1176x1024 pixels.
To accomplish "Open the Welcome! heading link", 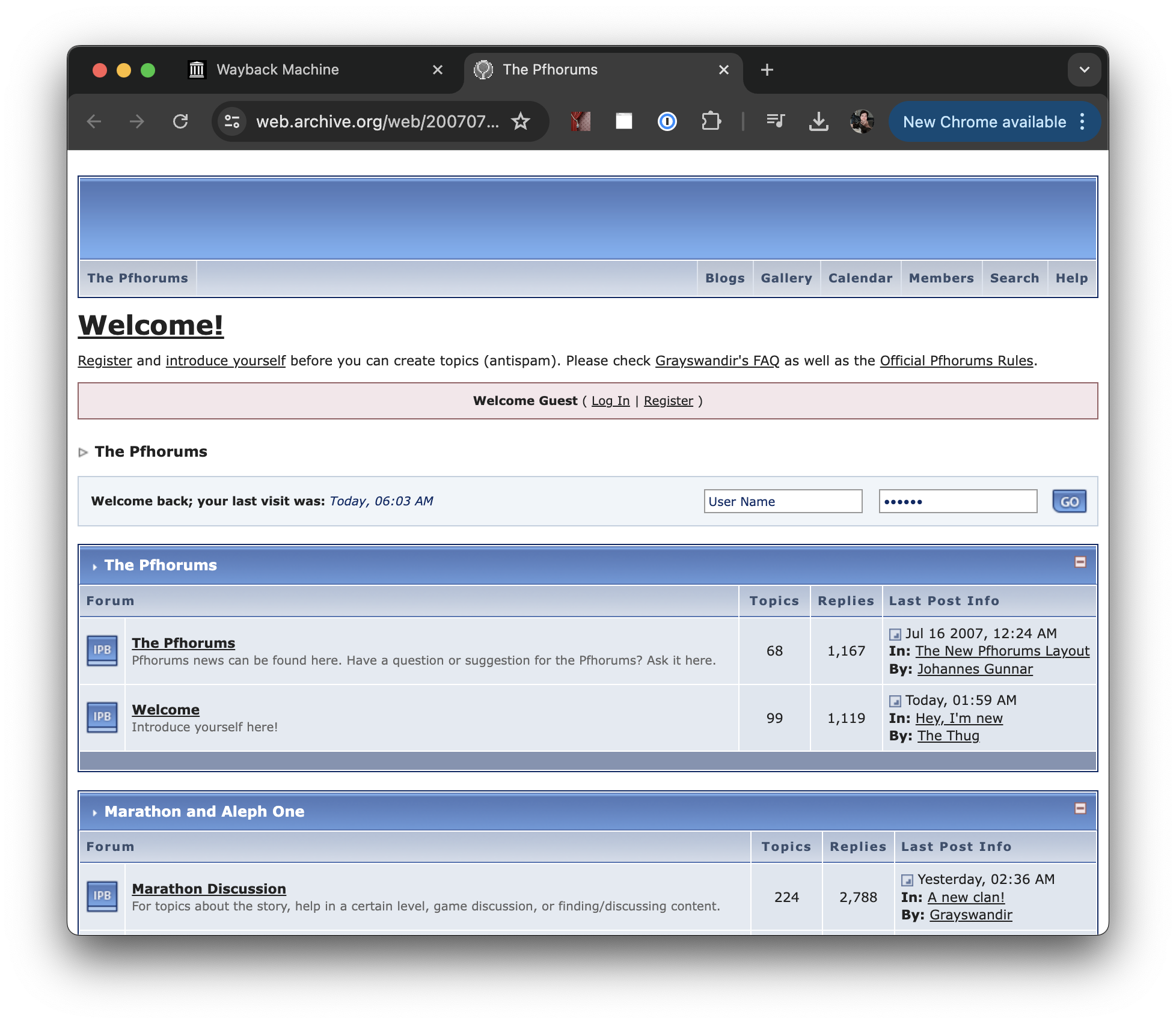I will coord(151,325).
